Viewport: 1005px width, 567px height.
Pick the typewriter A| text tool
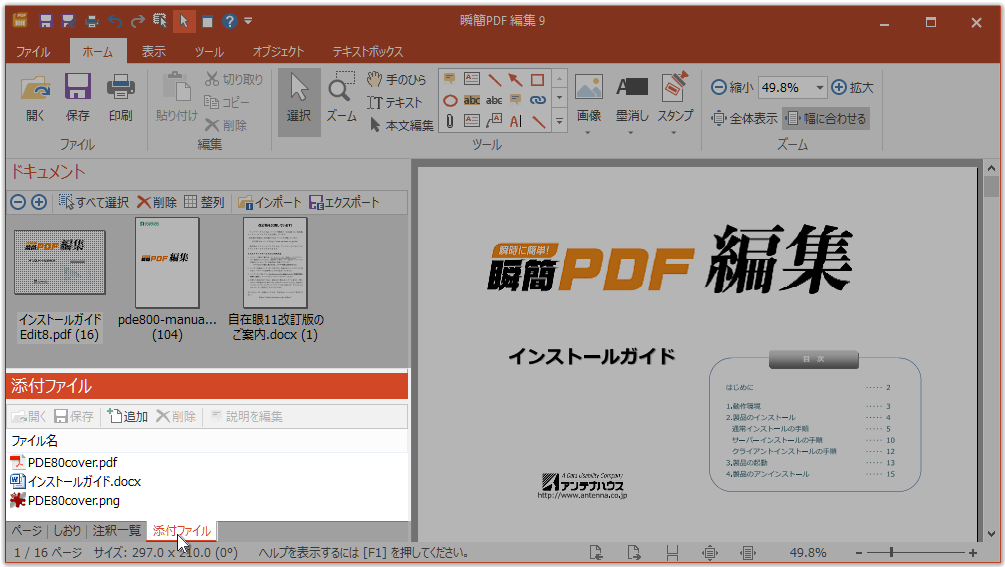tap(515, 121)
